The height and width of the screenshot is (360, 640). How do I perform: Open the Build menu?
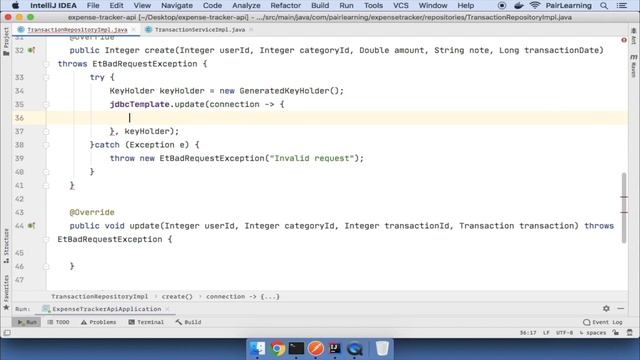coord(320,6)
